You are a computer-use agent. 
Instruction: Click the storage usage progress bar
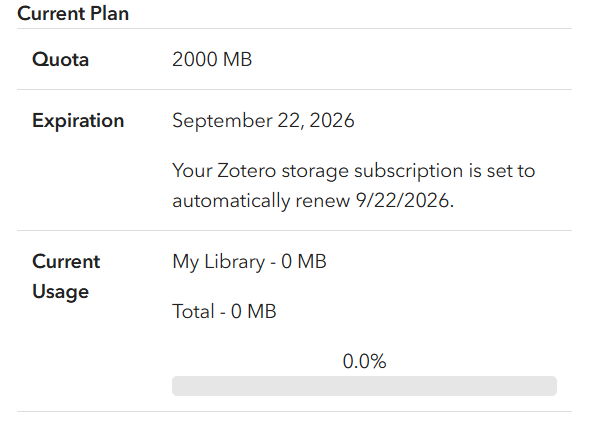tap(364, 386)
